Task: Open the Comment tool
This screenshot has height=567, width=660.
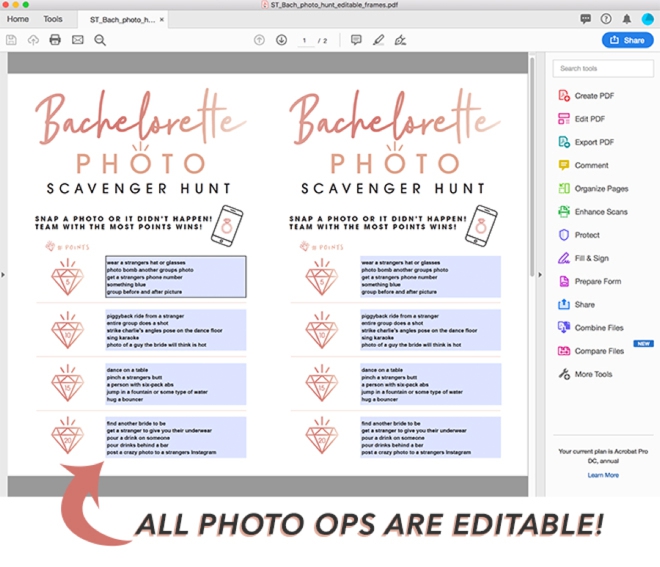Action: 583,165
